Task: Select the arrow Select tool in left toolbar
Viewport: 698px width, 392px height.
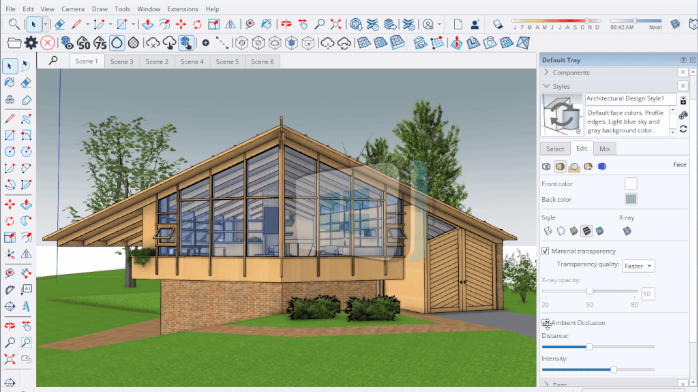Action: [9, 66]
